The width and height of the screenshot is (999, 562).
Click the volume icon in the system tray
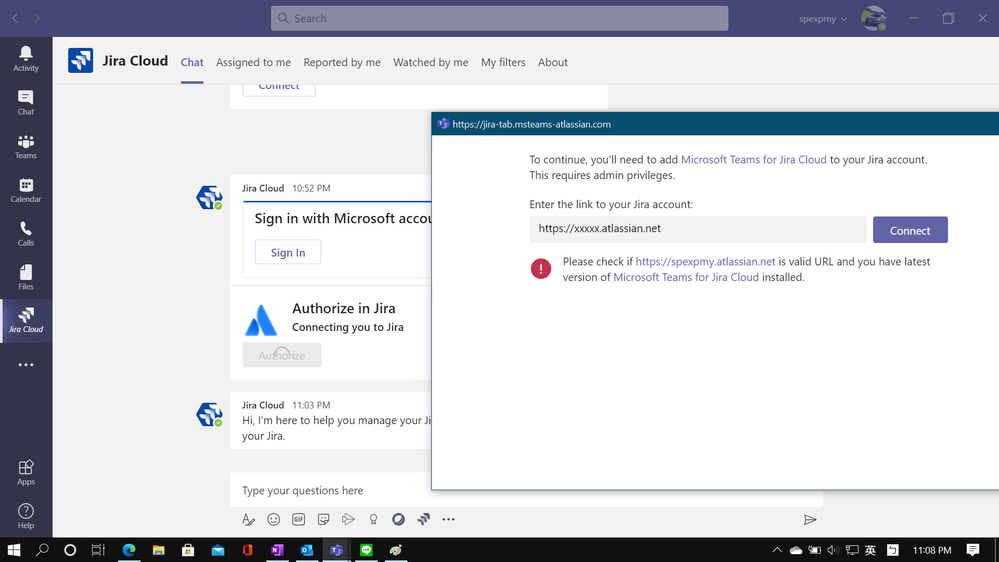tap(833, 550)
